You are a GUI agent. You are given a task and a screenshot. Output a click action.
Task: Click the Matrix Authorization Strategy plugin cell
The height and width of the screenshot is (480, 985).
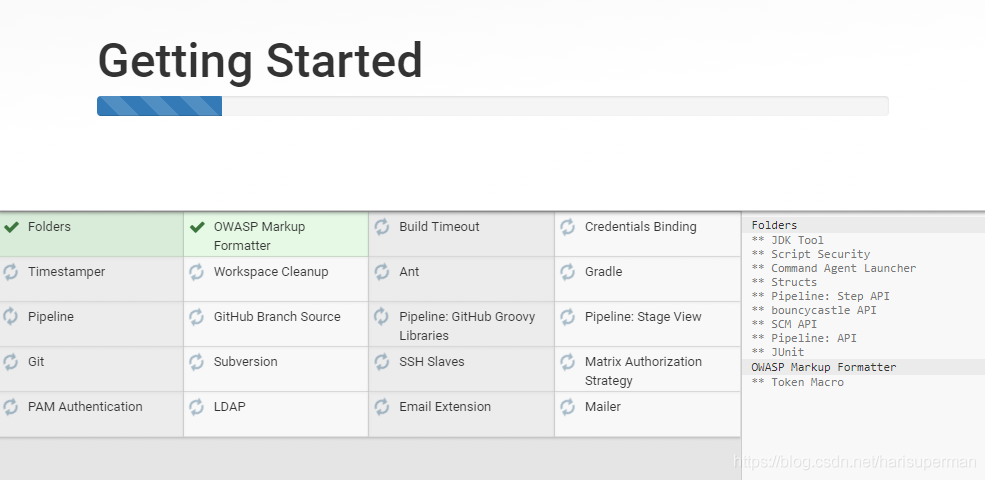(x=647, y=370)
